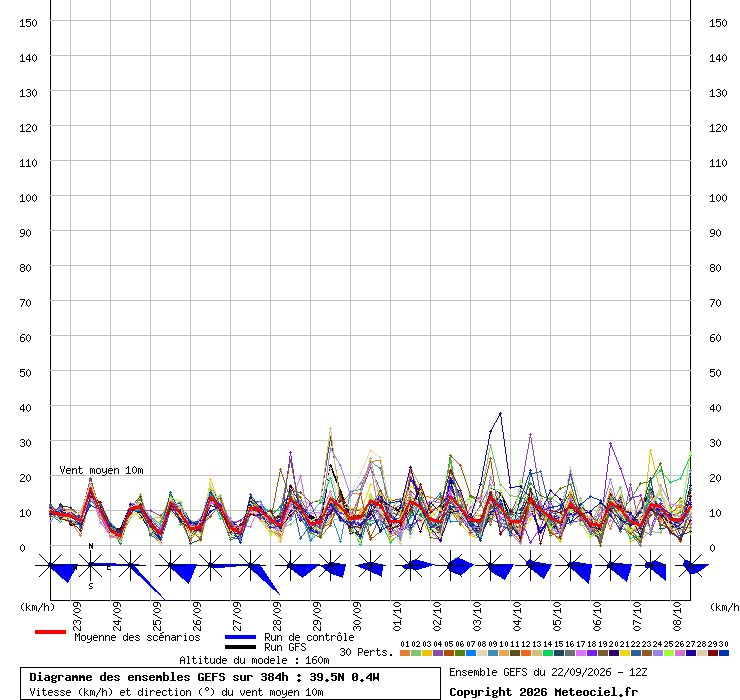The image size is (740, 700).
Task: Click the Vent moyen 10m label
Action: click(x=101, y=470)
